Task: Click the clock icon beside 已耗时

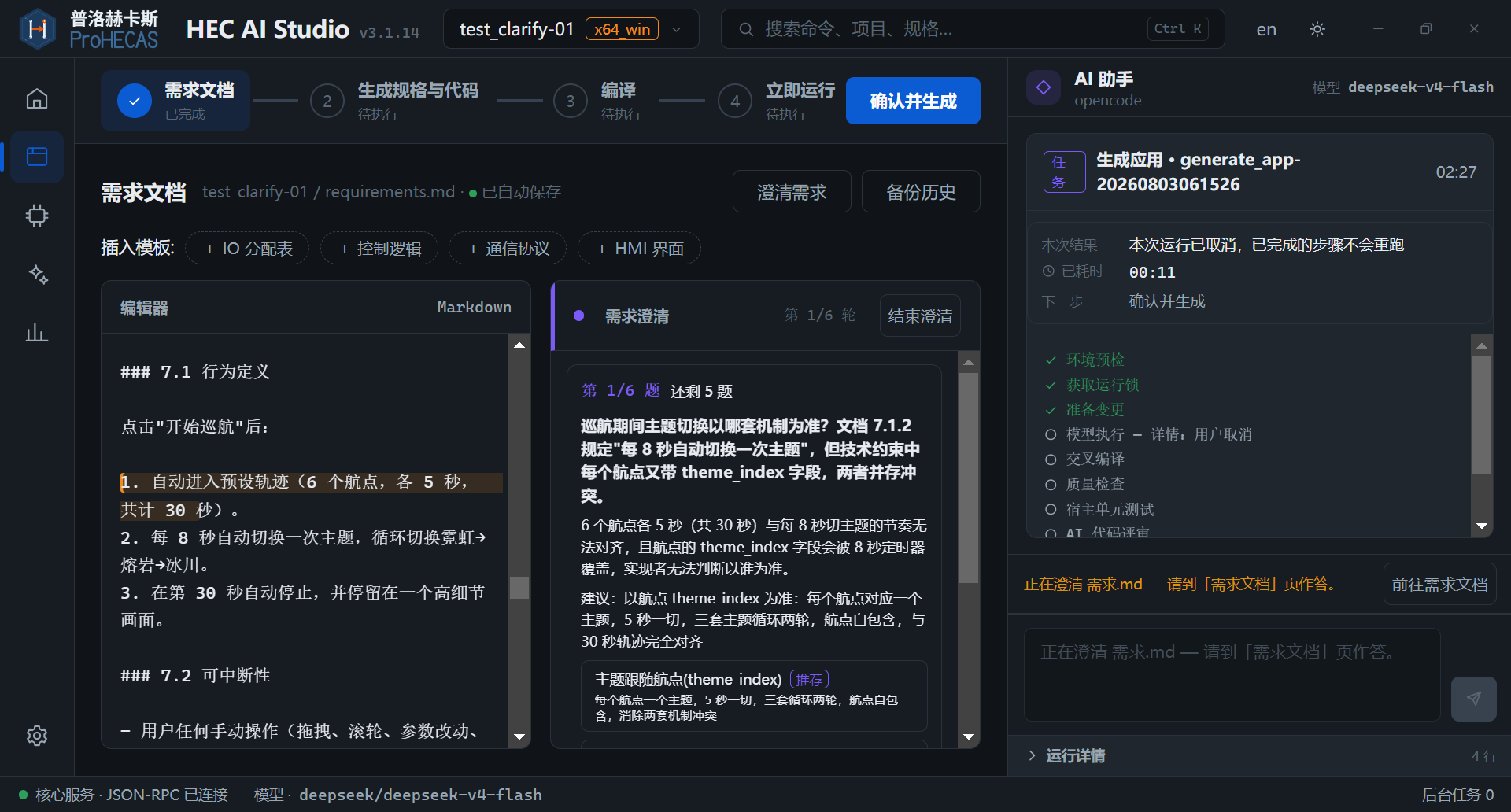Action: (1048, 271)
